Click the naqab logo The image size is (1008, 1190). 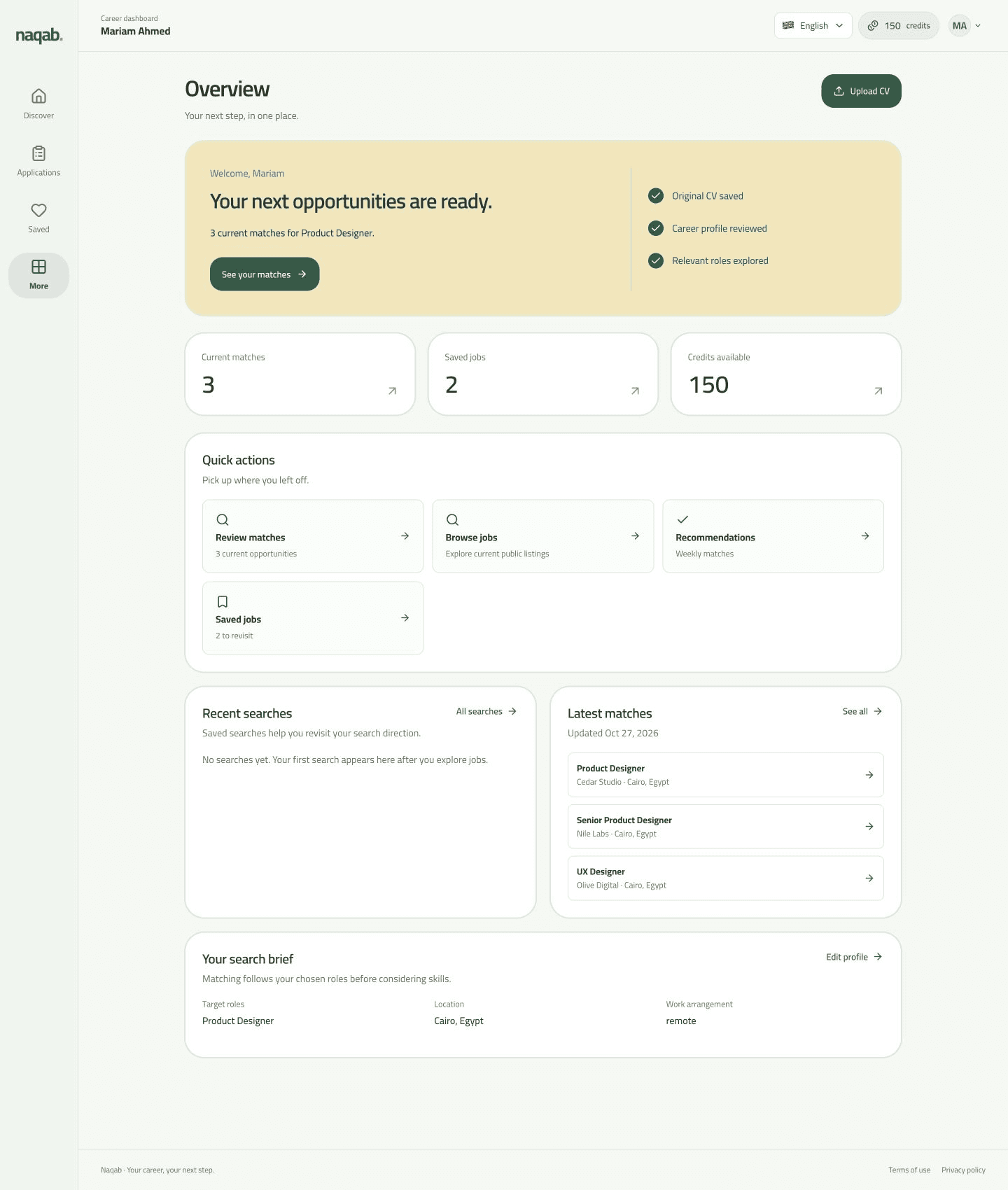click(39, 35)
